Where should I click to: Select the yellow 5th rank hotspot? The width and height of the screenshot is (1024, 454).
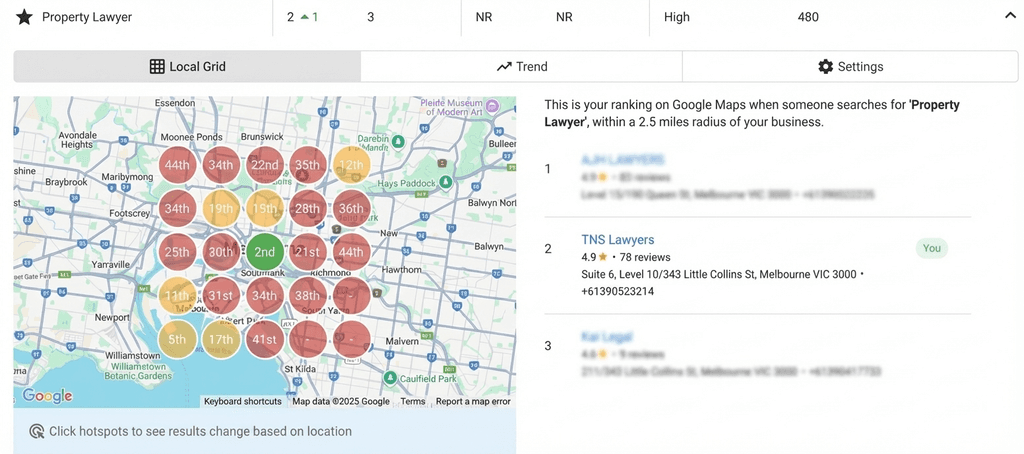pos(177,340)
